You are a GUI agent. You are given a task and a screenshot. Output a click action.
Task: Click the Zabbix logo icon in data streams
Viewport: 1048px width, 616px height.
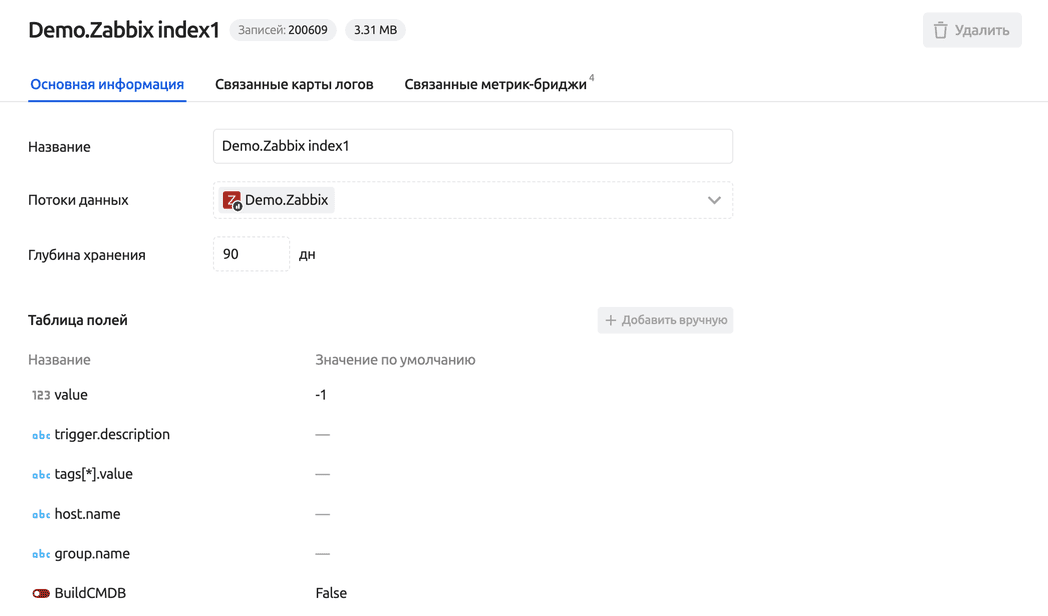232,200
